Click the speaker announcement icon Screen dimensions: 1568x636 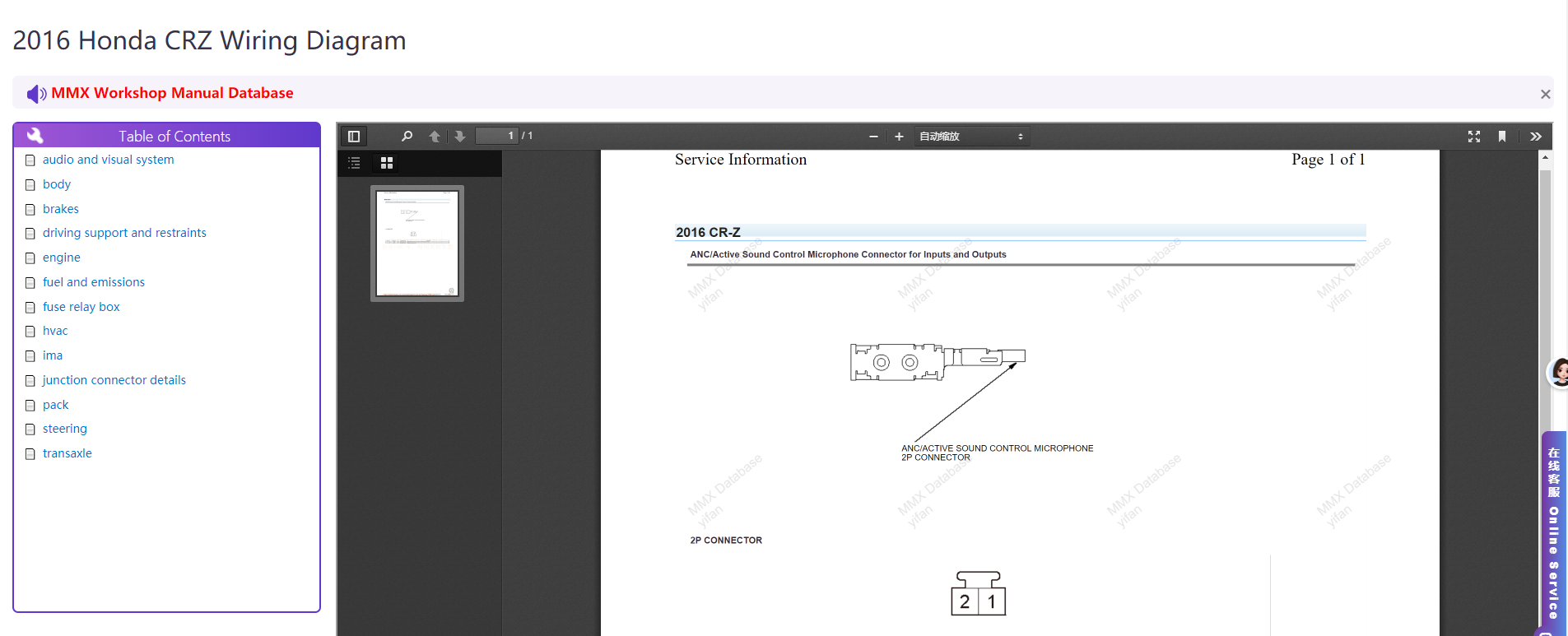coord(36,94)
